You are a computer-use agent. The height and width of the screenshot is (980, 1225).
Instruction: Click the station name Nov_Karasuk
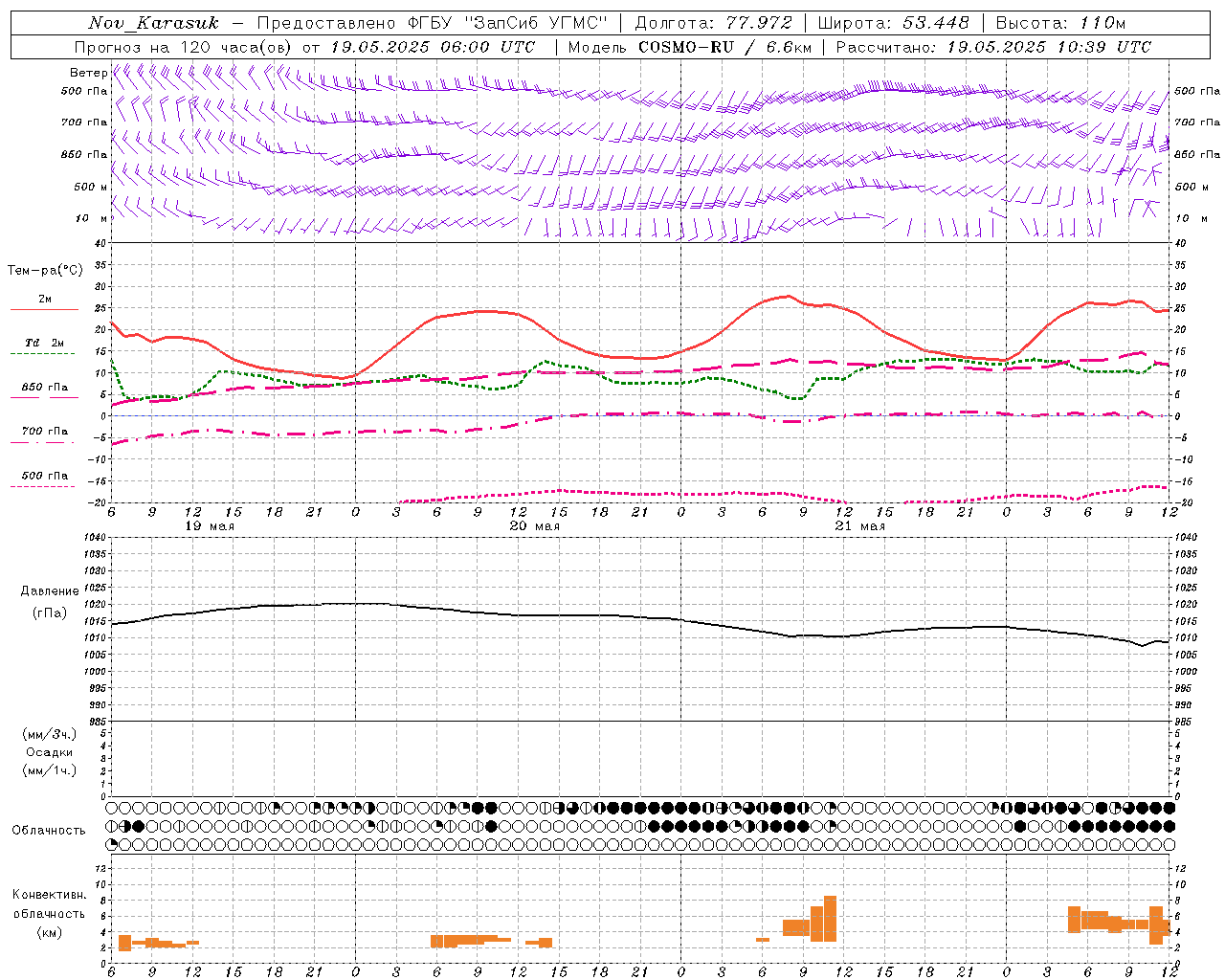[153, 23]
